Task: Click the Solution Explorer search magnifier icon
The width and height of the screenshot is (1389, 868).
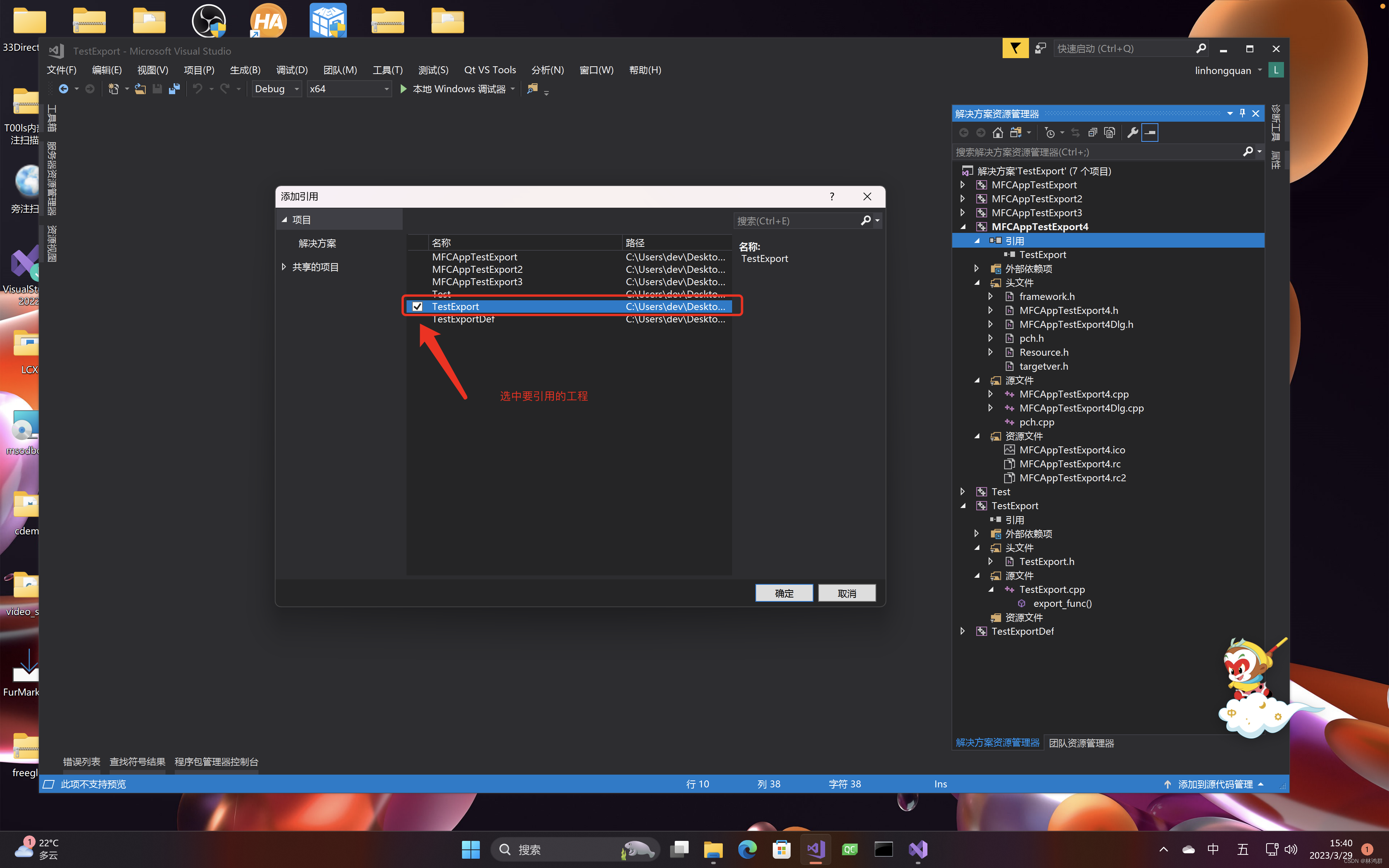Action: click(1247, 152)
